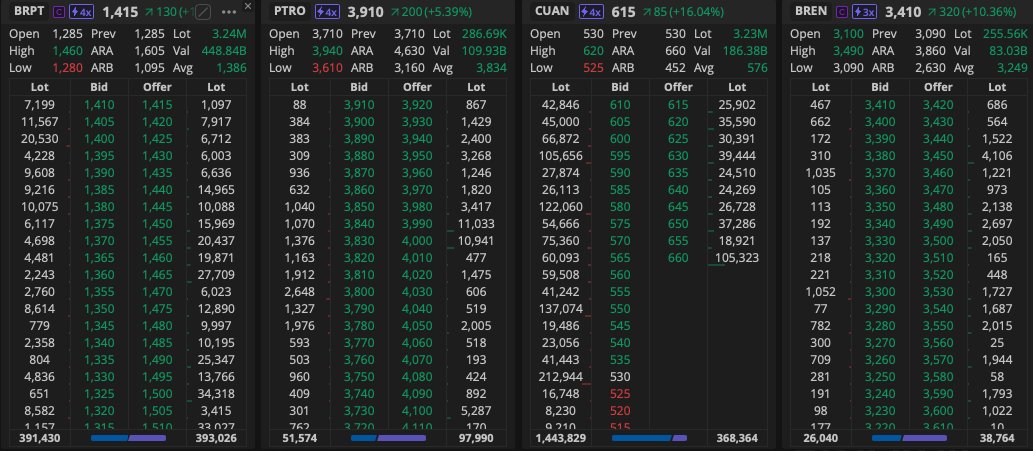Click the 4x leverage badge on CUAN

(591, 12)
